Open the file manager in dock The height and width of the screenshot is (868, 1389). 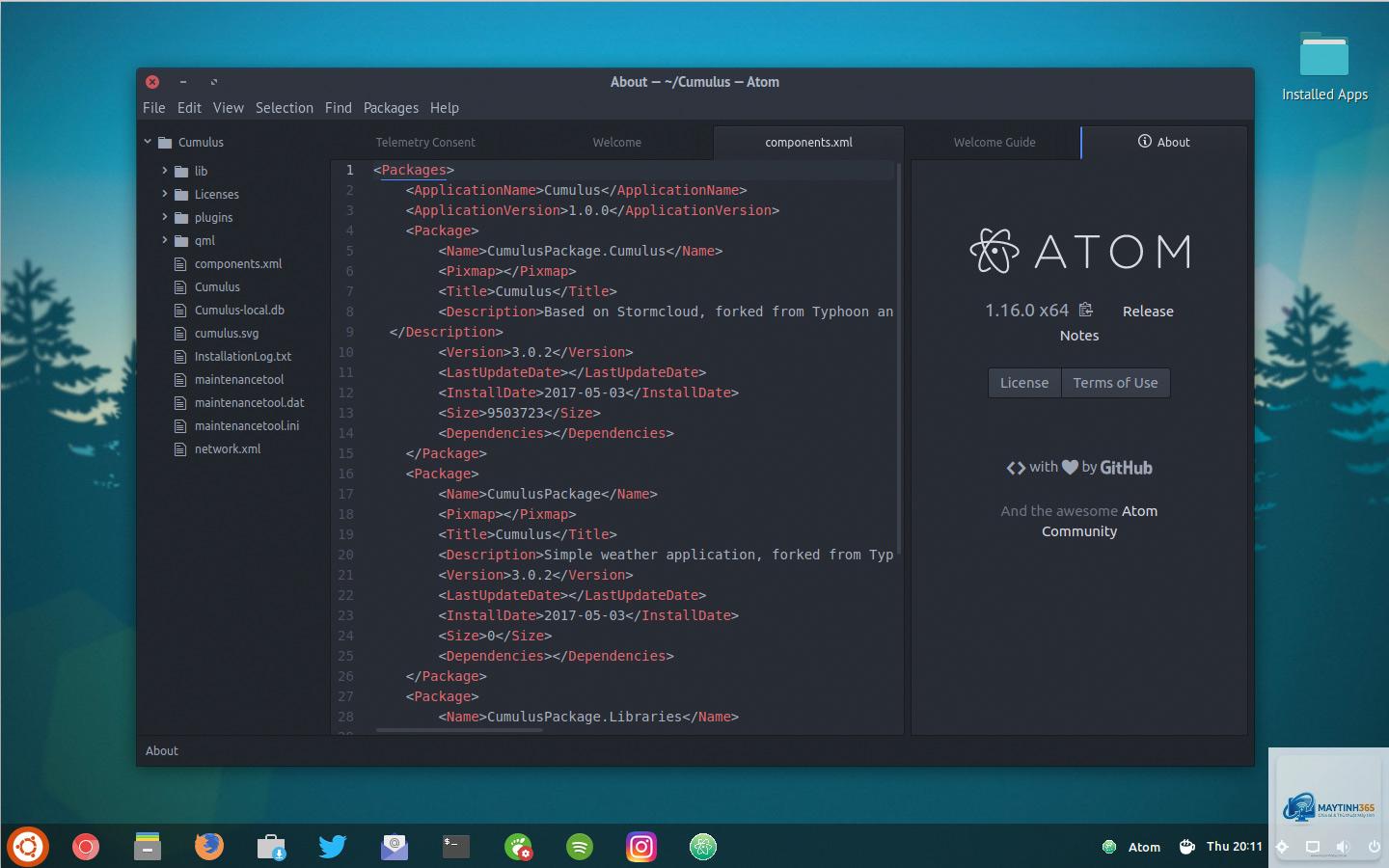point(147,846)
